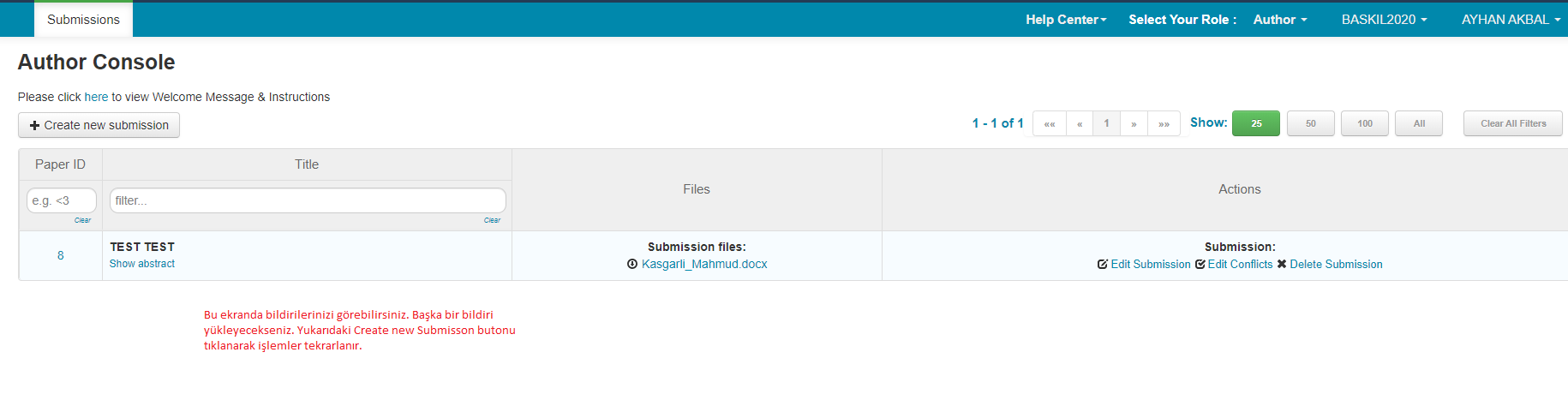Open the BASKIL2020 conference dropdown
This screenshot has height=412, width=1568.
tap(1384, 20)
